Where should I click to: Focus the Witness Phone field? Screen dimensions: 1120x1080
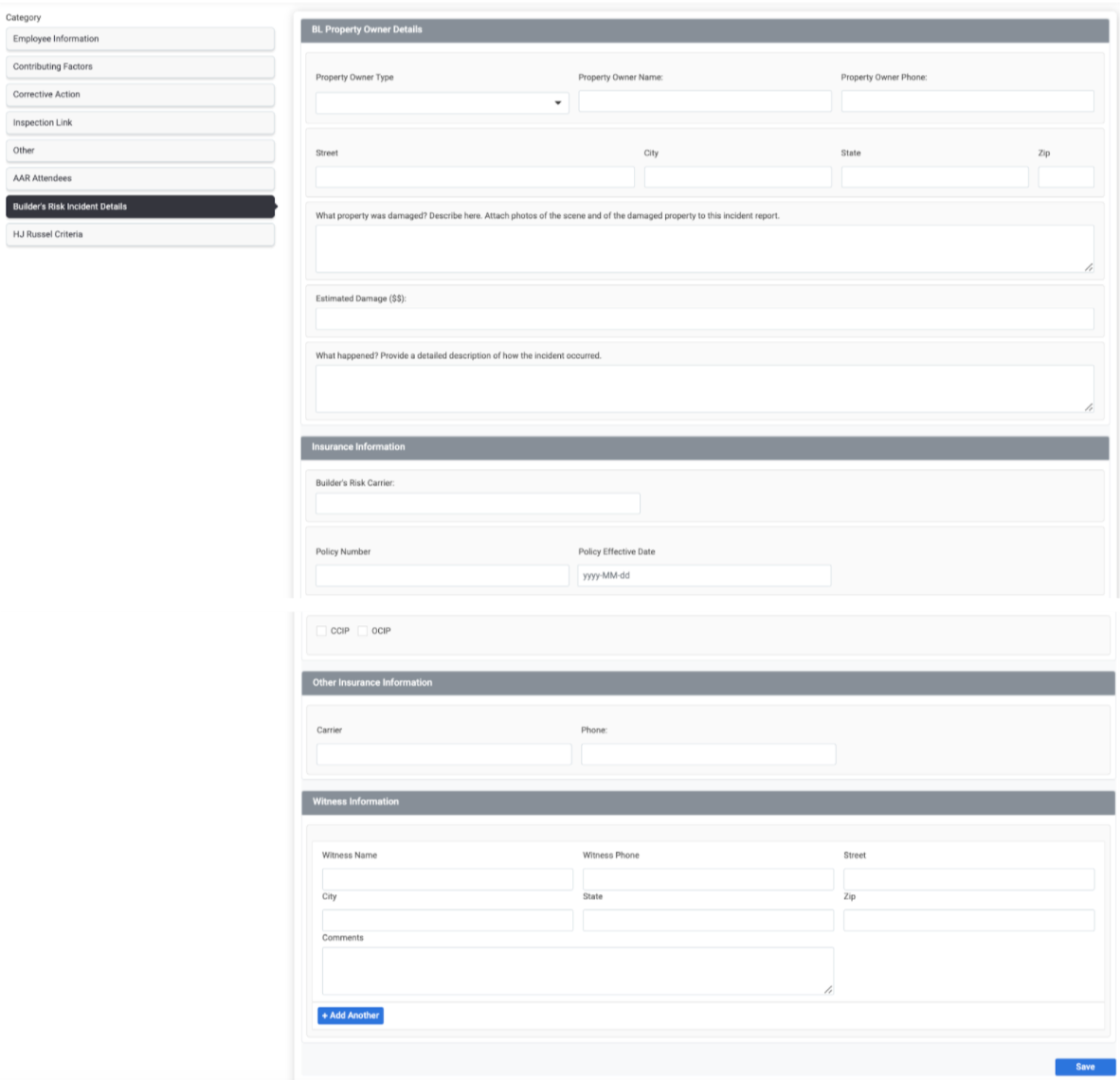[709, 879]
